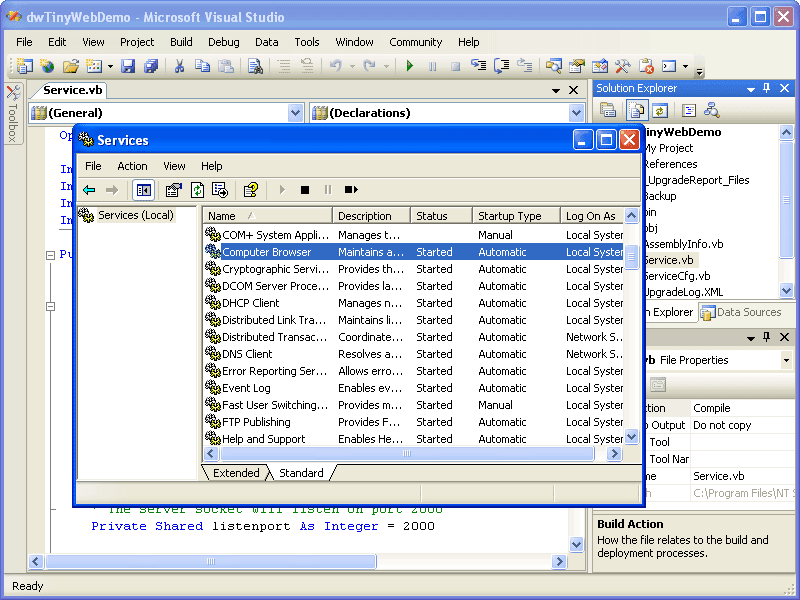Viewport: 800px width, 600px height.
Task: Click Restart Service icon in Services toolbar
Action: click(x=351, y=190)
